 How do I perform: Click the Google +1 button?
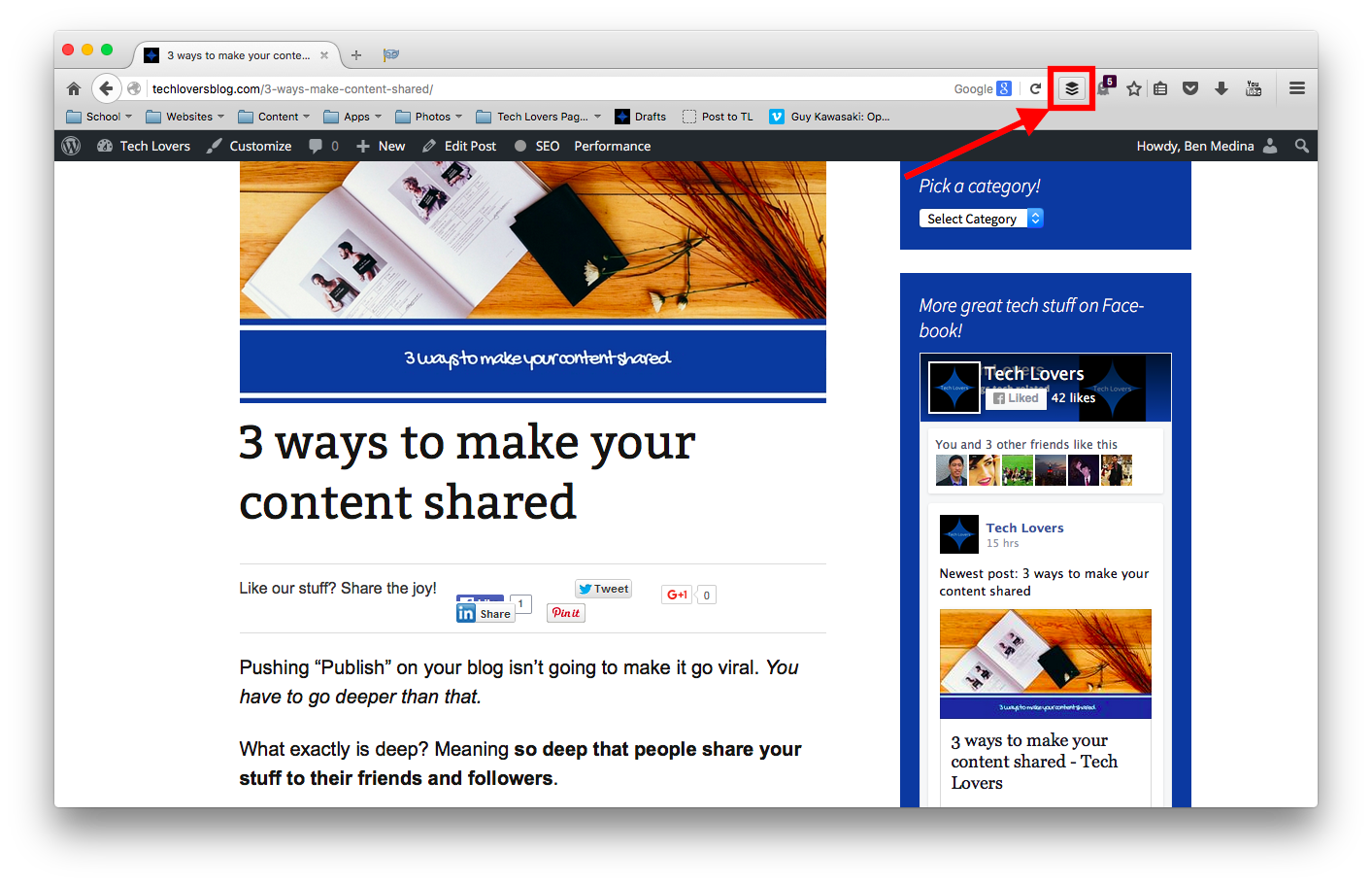coord(677,595)
